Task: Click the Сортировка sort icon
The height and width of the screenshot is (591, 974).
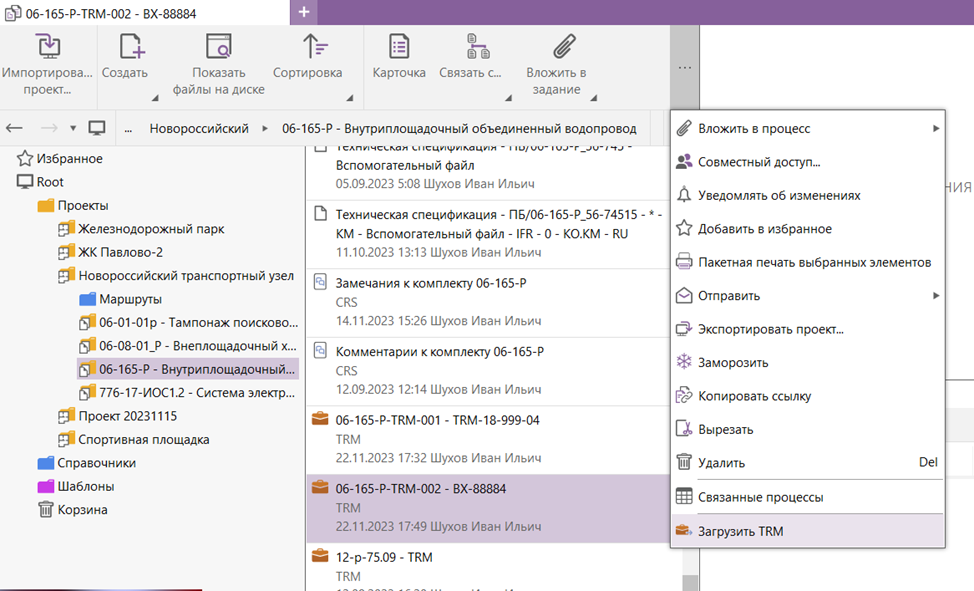Action: point(315,47)
